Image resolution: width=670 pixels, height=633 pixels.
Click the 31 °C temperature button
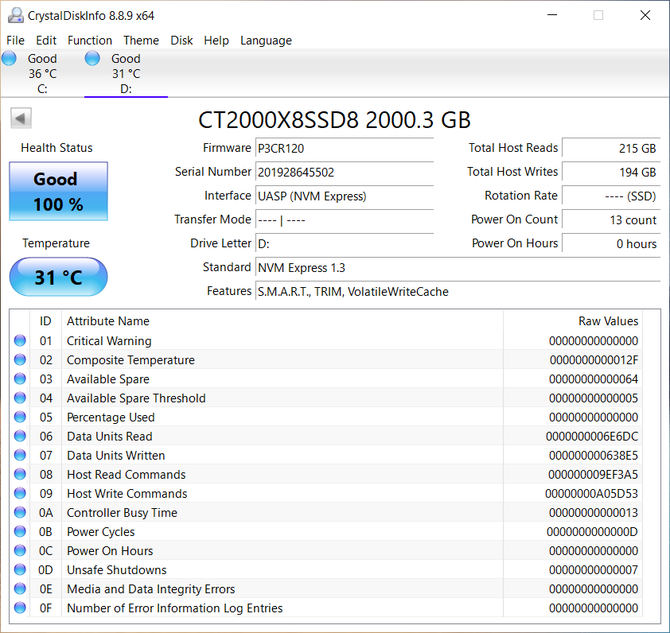click(58, 277)
